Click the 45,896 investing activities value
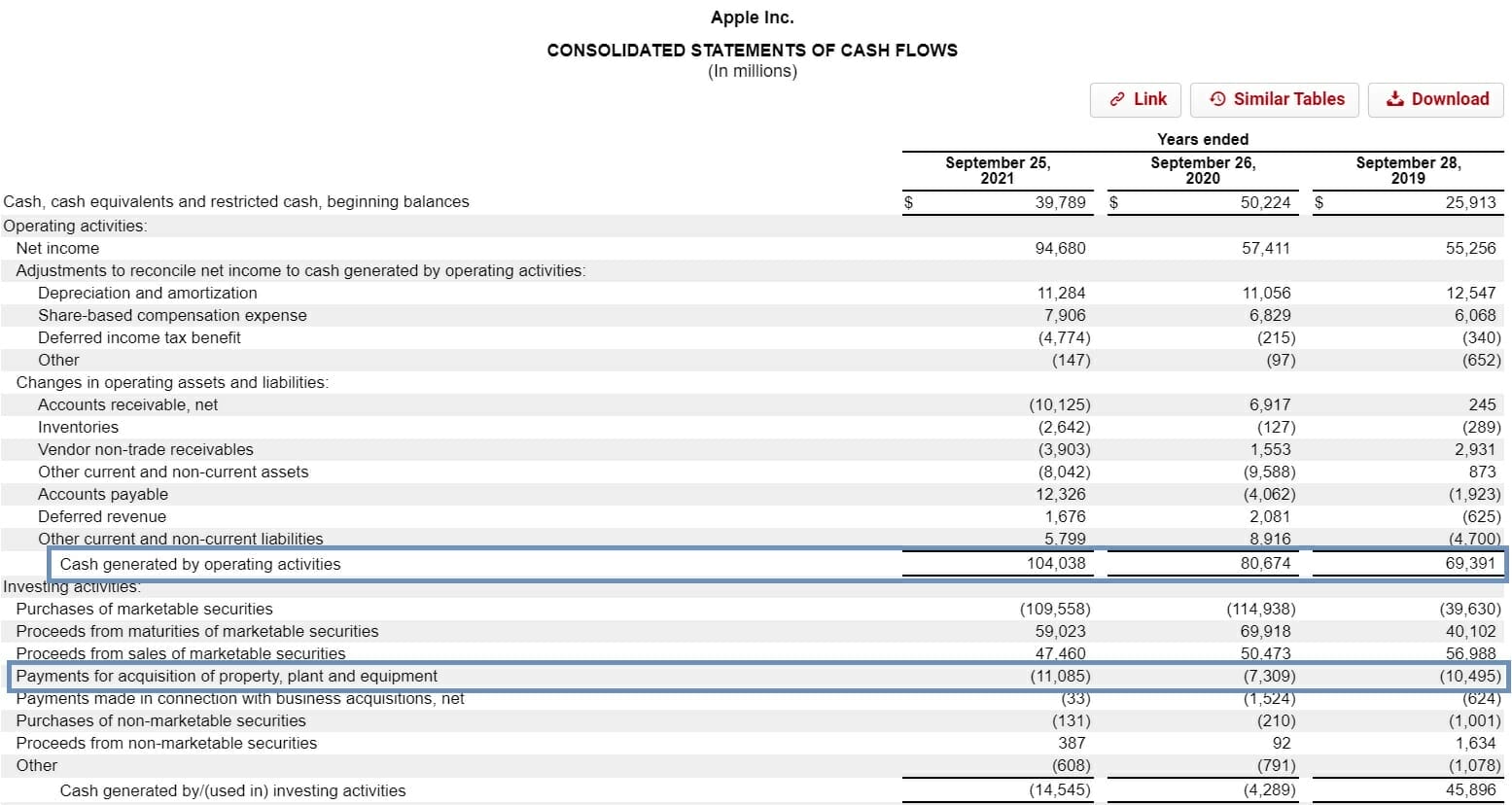The height and width of the screenshot is (805, 1512). 1470,790
